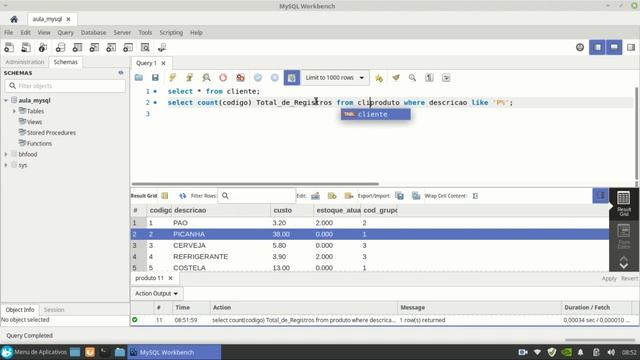This screenshot has height=360, width=640.
Task: Search table data icon in main toolbar
Action: 145,47
